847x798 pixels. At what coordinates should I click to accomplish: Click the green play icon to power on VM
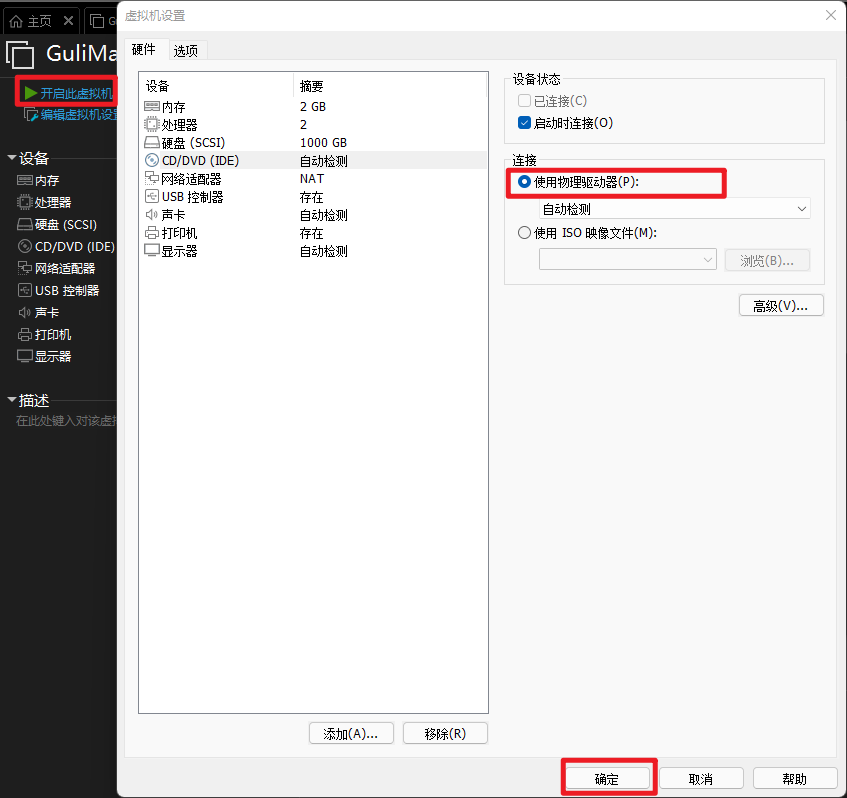pos(31,93)
